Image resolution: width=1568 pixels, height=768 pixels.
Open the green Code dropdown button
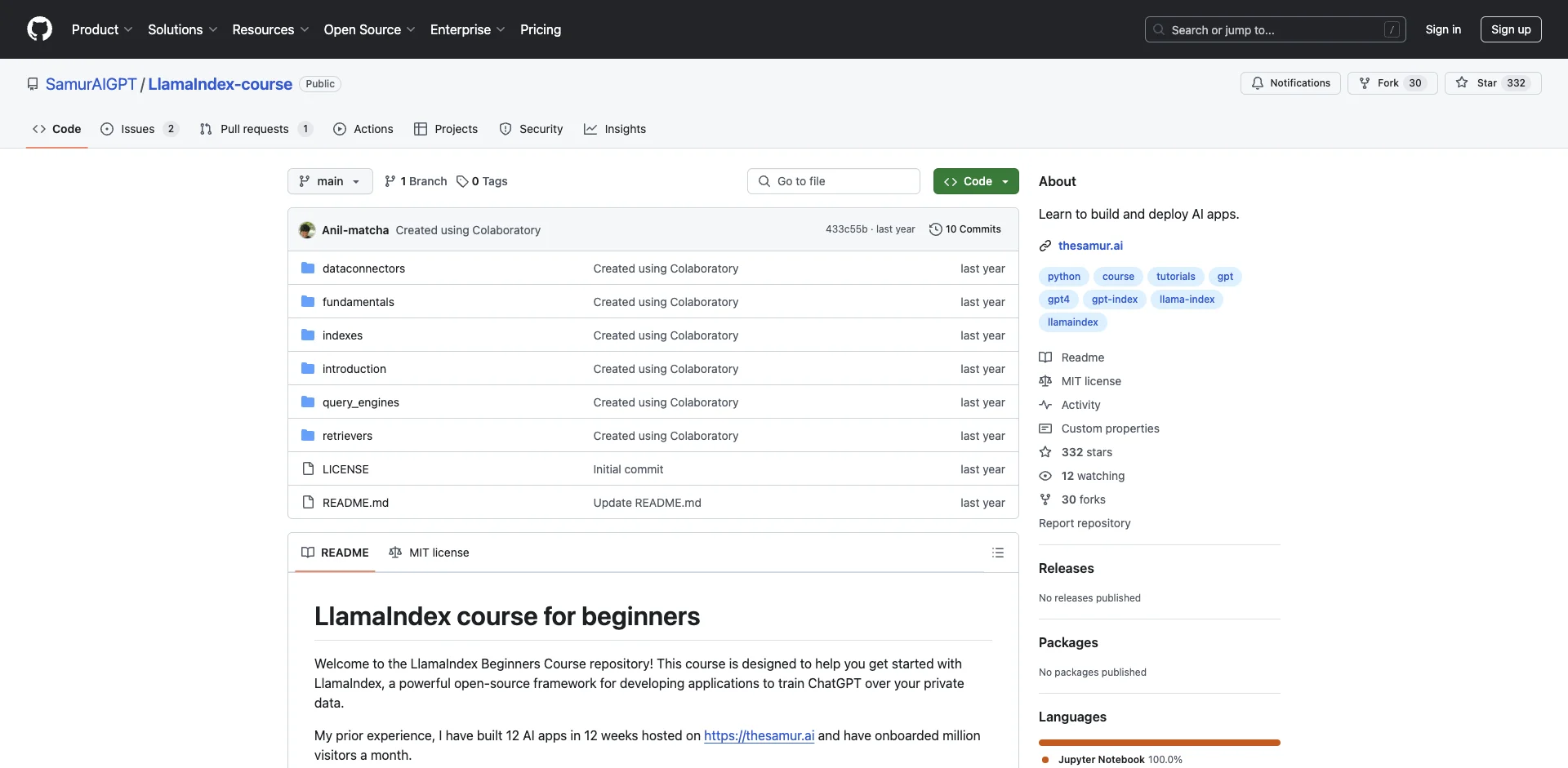(x=976, y=181)
